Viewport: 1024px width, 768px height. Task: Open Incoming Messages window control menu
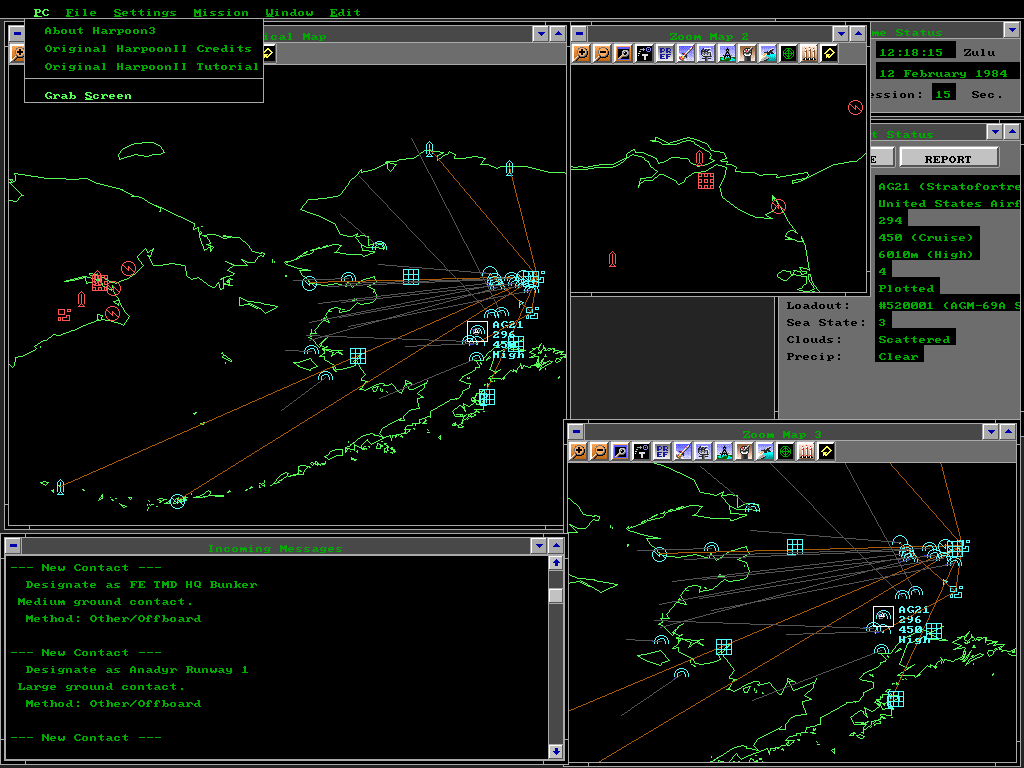13,546
